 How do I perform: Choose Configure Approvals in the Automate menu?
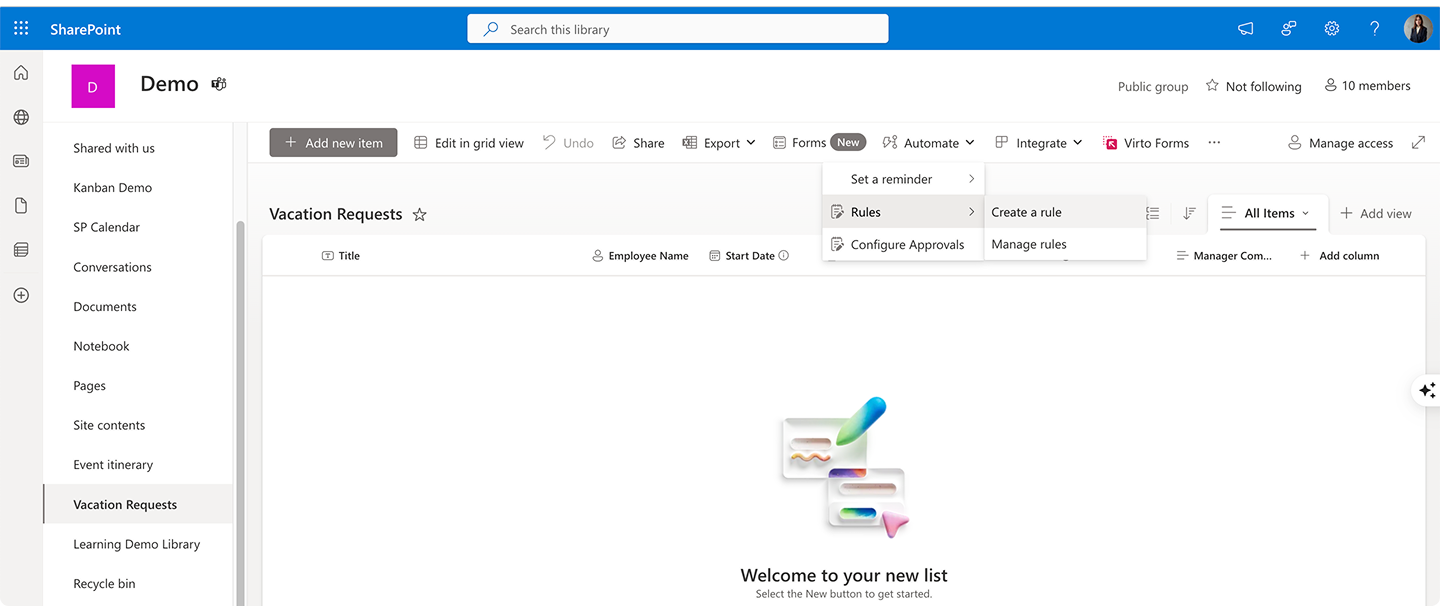tap(907, 244)
